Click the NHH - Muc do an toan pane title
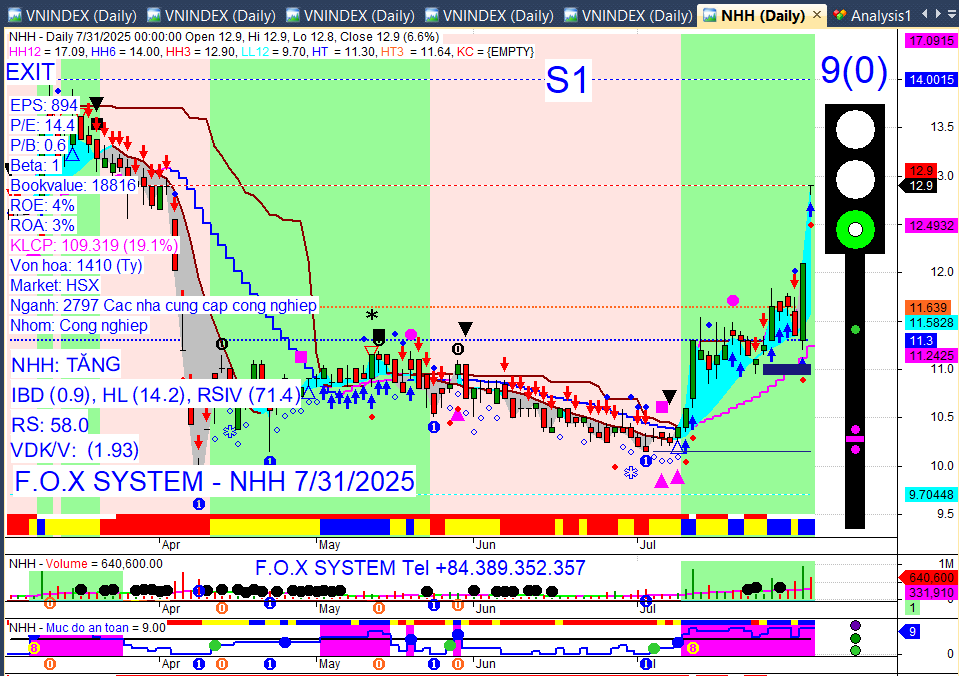The width and height of the screenshot is (959, 676). click(87, 628)
